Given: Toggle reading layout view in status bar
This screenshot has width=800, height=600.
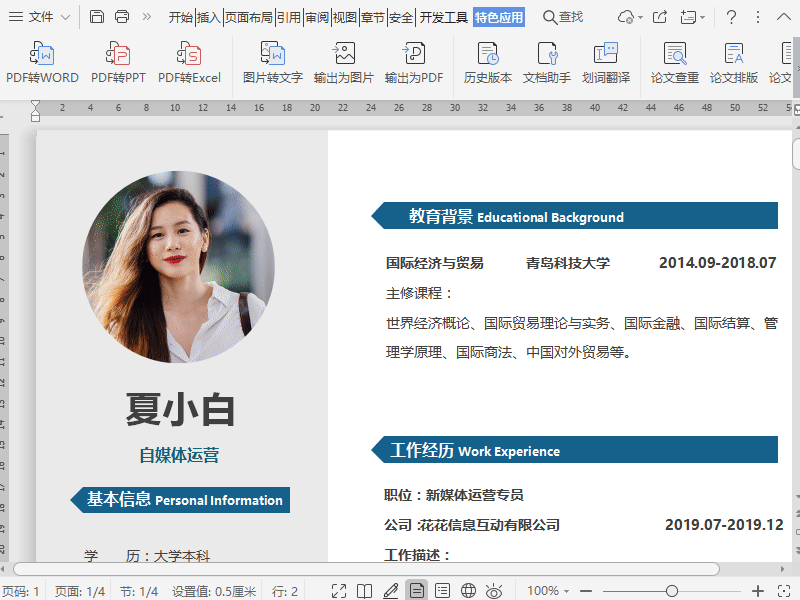Looking at the screenshot, I should [365, 591].
